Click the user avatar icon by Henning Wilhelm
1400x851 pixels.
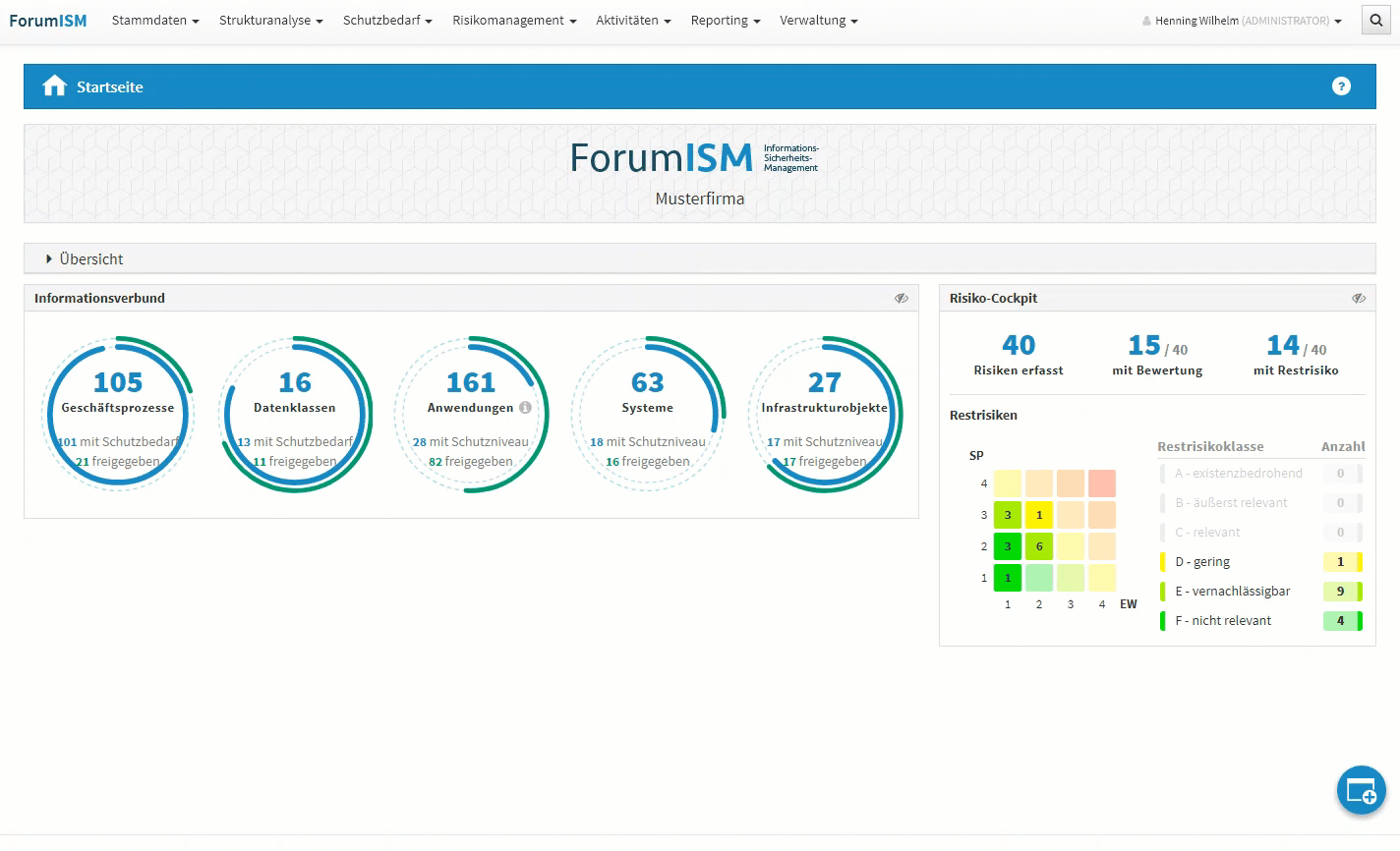[1146, 22]
